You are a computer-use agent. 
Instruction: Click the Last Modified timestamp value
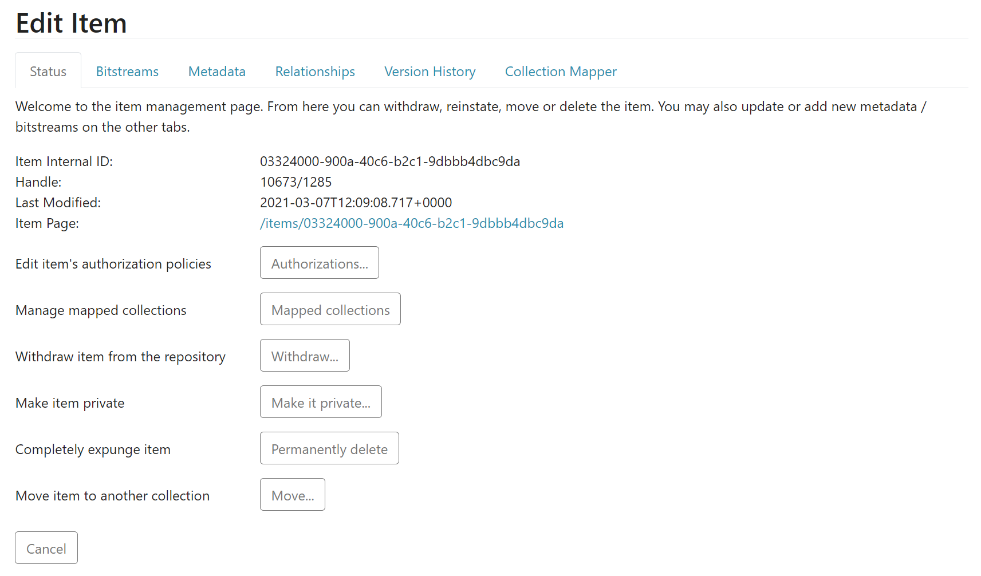point(355,202)
